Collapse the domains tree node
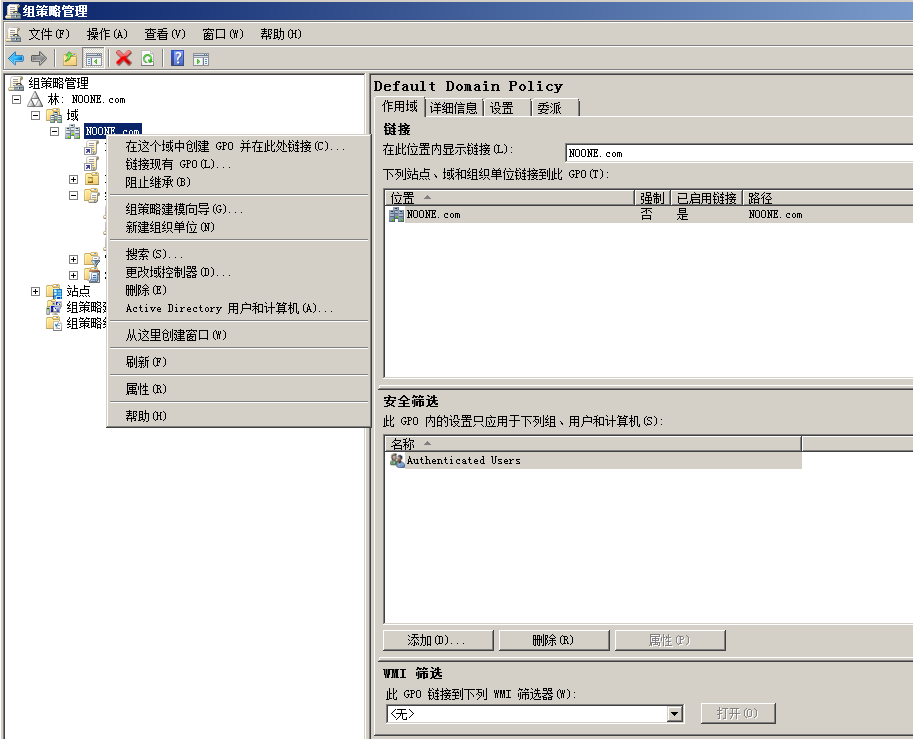 [x=36, y=115]
